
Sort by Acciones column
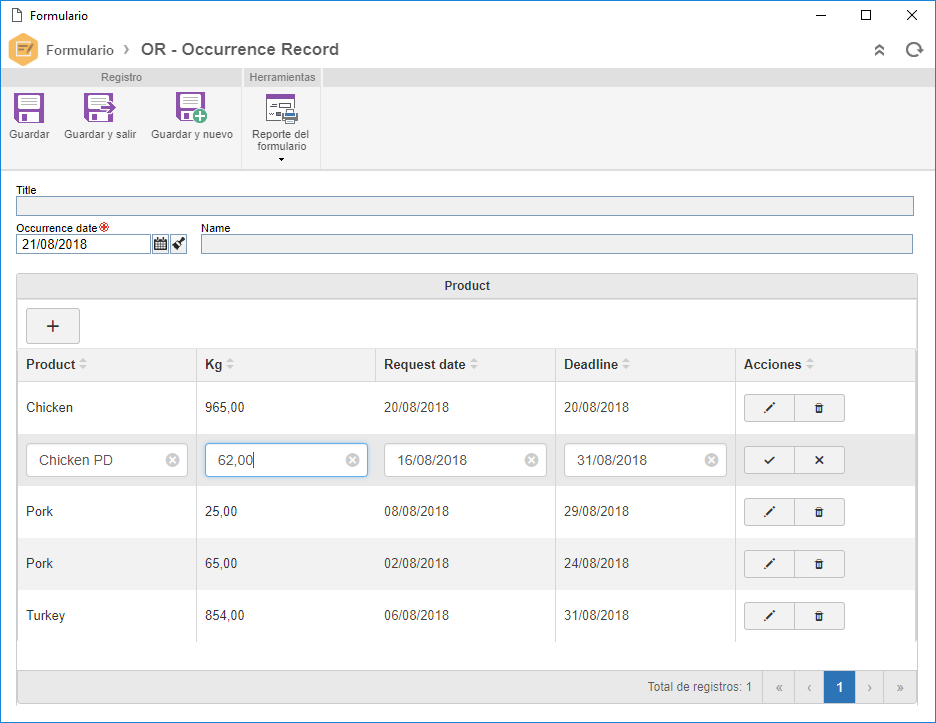810,364
